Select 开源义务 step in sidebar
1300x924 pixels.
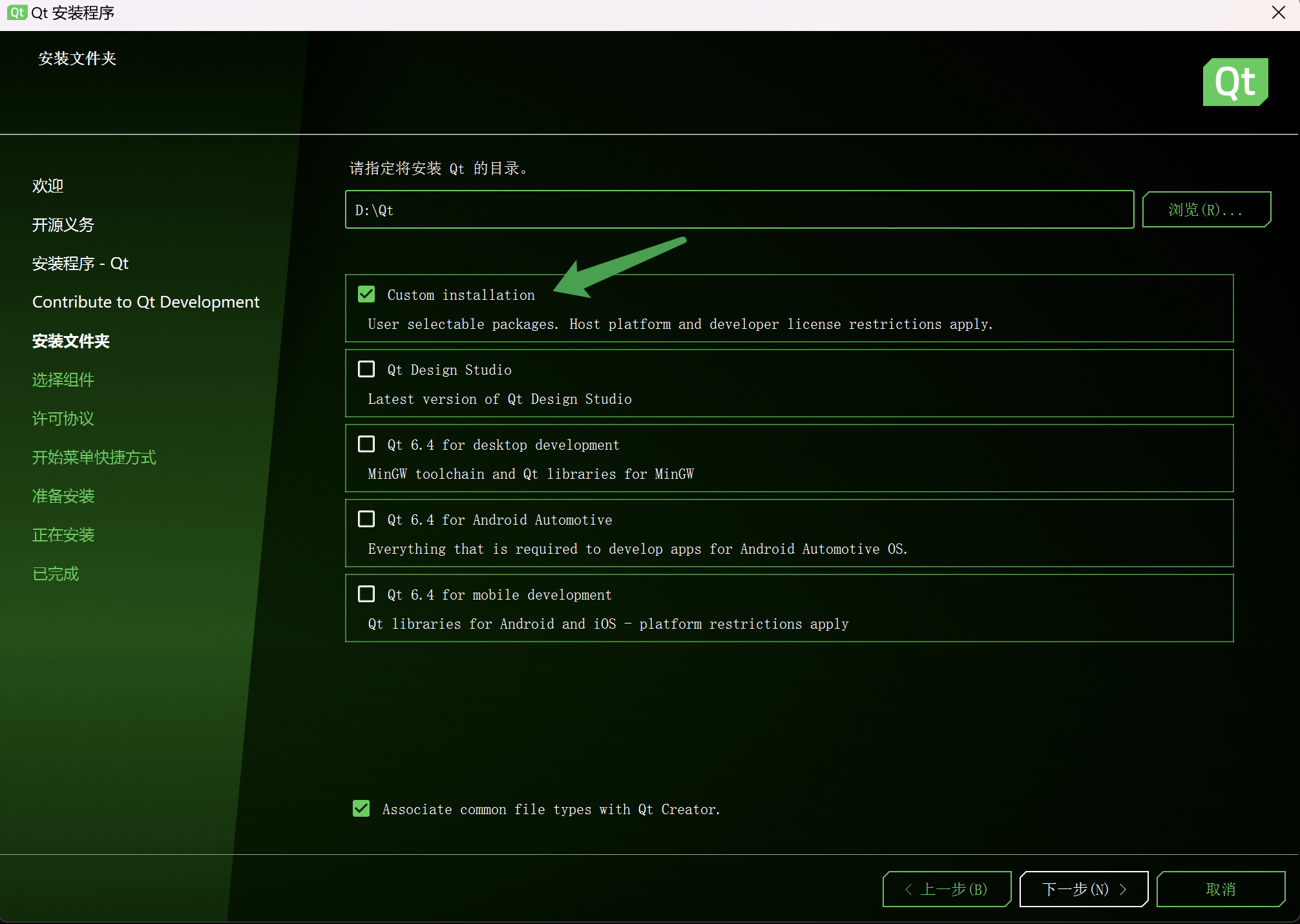pos(63,225)
